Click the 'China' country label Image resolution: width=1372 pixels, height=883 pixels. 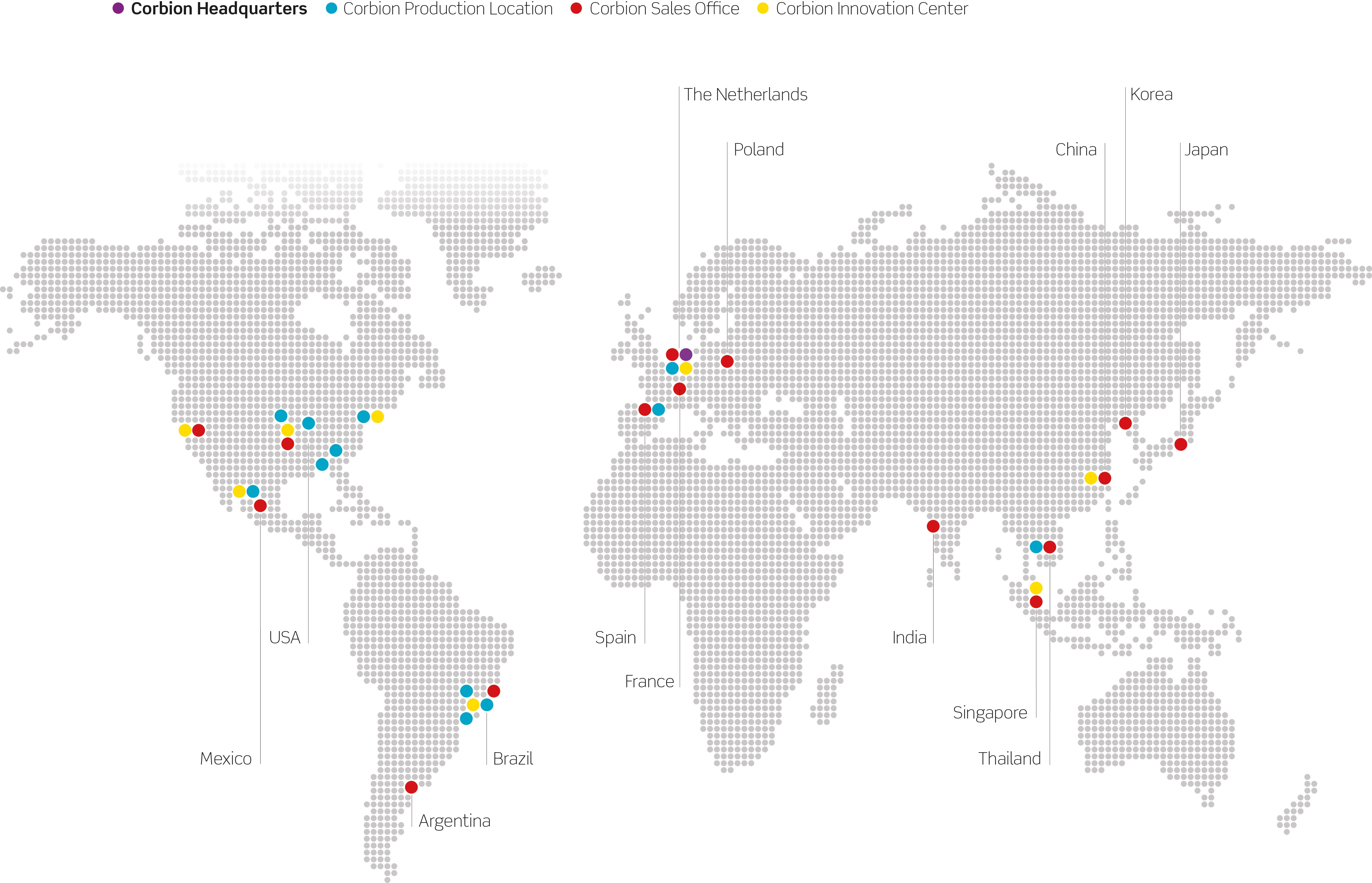click(1076, 150)
